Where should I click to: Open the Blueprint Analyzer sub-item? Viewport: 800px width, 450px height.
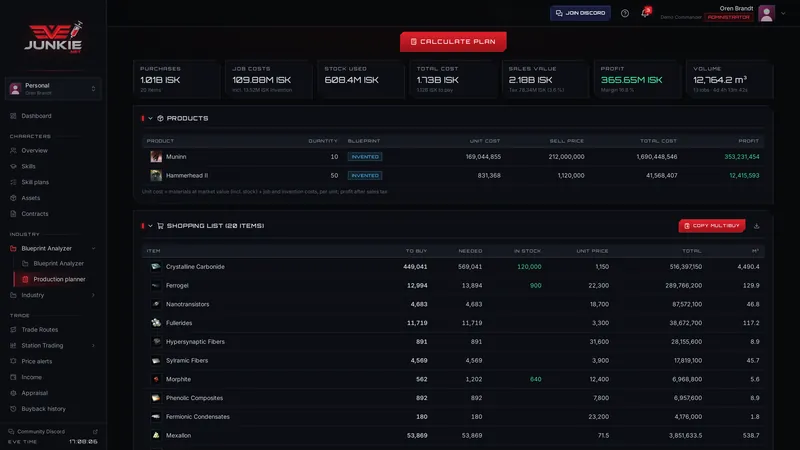(x=58, y=263)
